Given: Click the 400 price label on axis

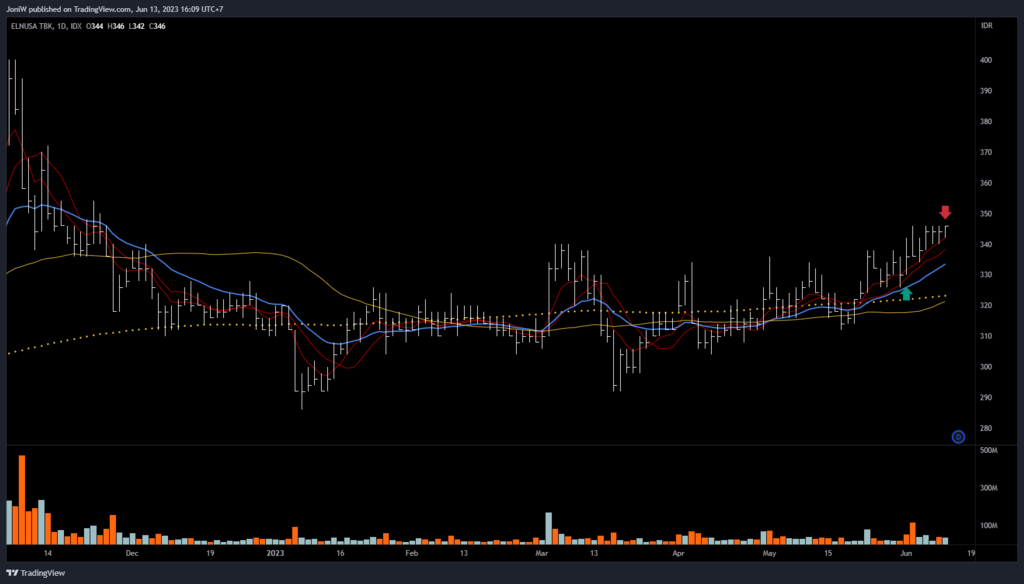Looking at the screenshot, I should (986, 60).
